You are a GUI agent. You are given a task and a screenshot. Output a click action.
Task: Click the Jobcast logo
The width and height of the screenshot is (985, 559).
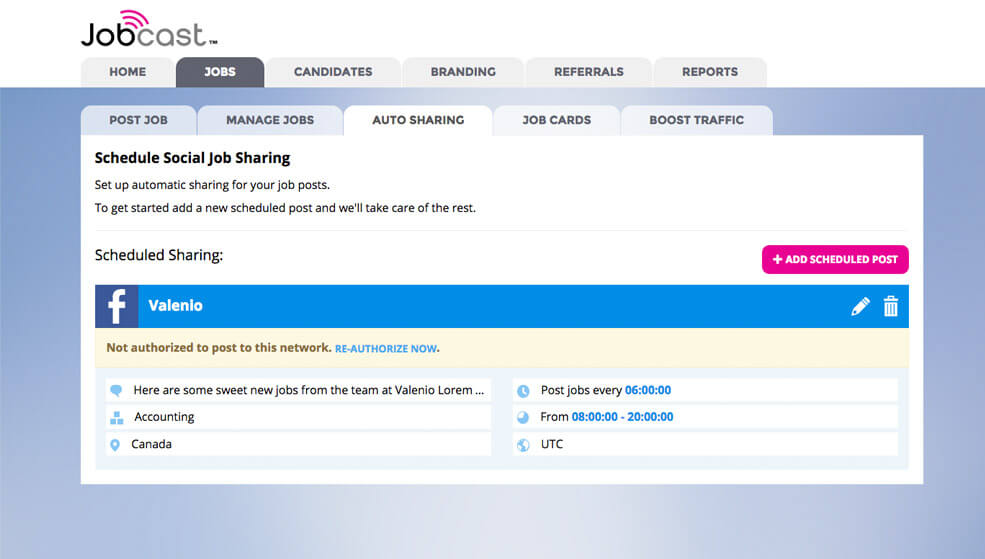point(148,30)
